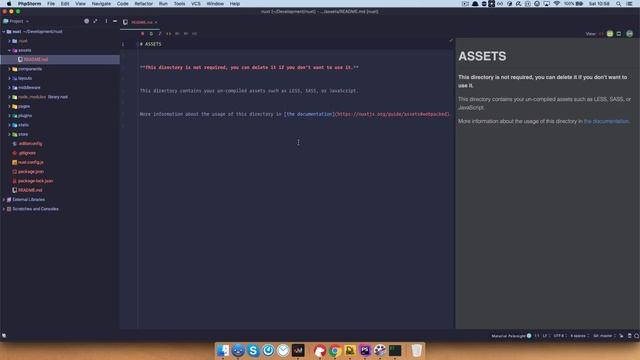Expand the plugins folder
The height and width of the screenshot is (360, 640).
click(9, 116)
